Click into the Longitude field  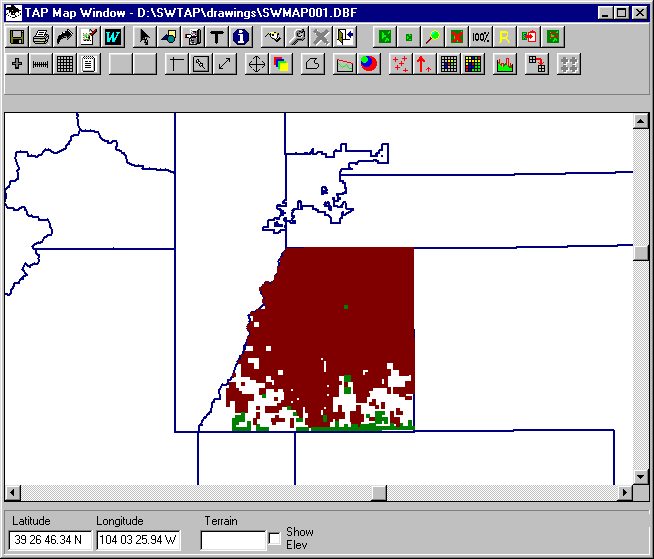pyautogui.click(x=138, y=540)
